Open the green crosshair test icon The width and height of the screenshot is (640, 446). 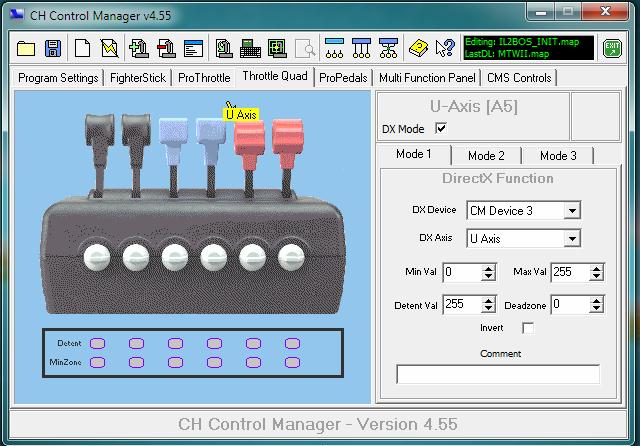pyautogui.click(x=278, y=49)
